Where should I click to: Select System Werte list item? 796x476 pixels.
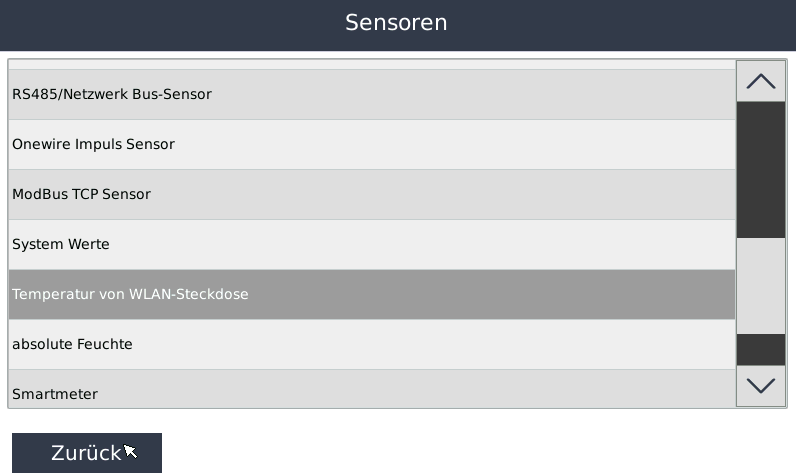61,245
